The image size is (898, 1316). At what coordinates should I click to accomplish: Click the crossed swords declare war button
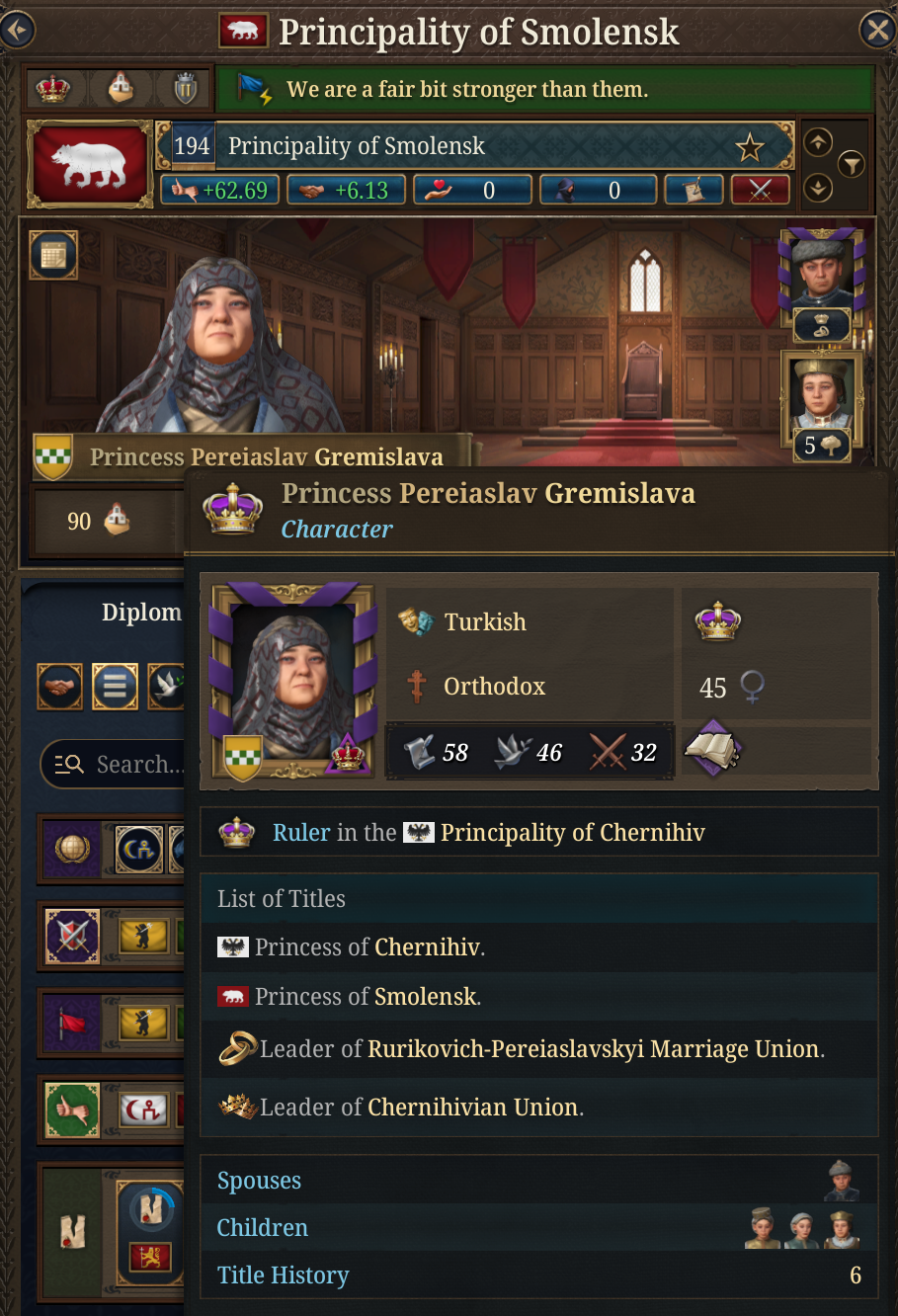coord(760,190)
